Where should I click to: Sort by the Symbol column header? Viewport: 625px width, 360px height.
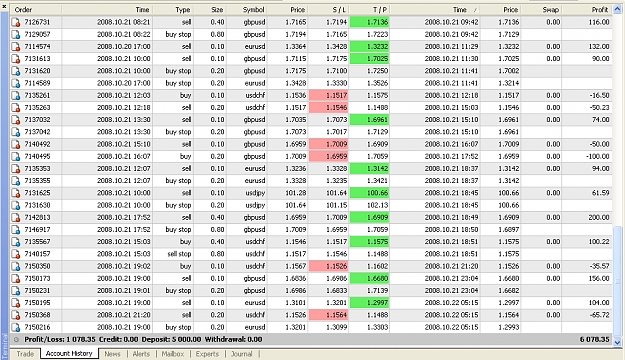(247, 10)
